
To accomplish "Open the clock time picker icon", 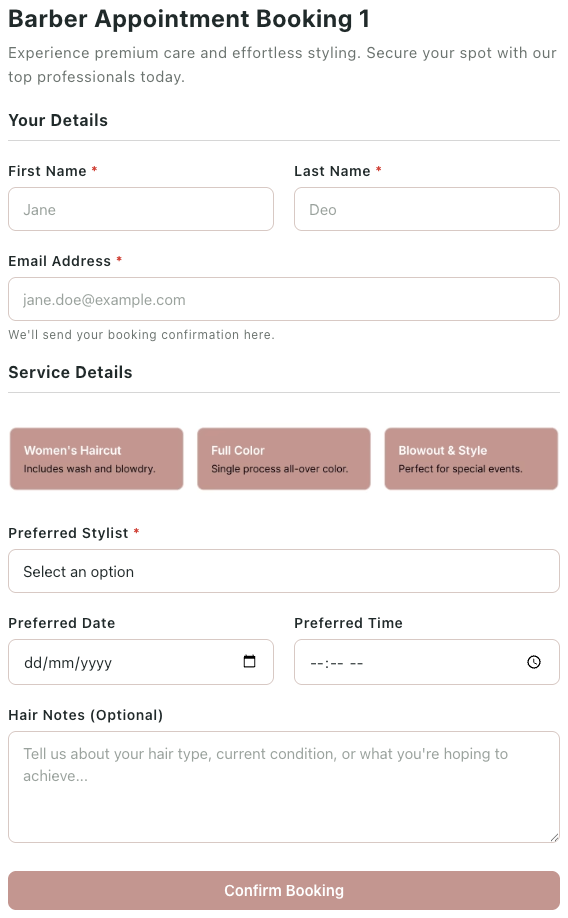I will 534,662.
